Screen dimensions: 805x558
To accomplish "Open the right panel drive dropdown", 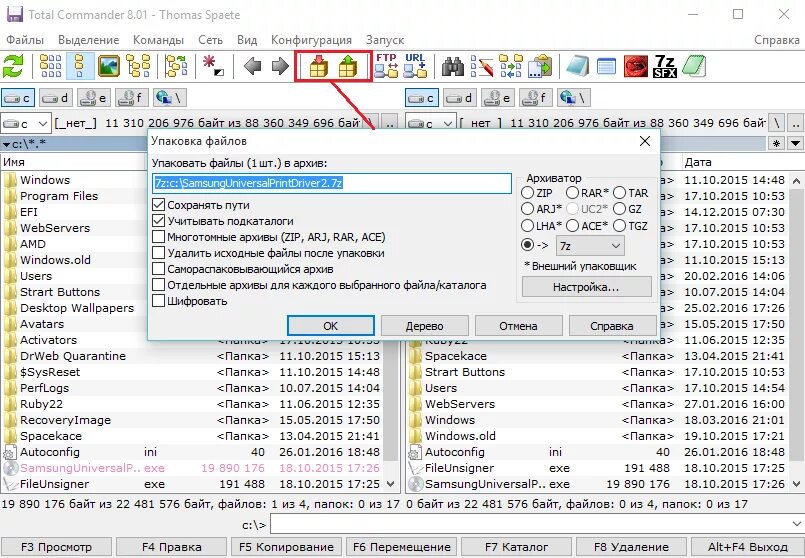I will click(430, 124).
